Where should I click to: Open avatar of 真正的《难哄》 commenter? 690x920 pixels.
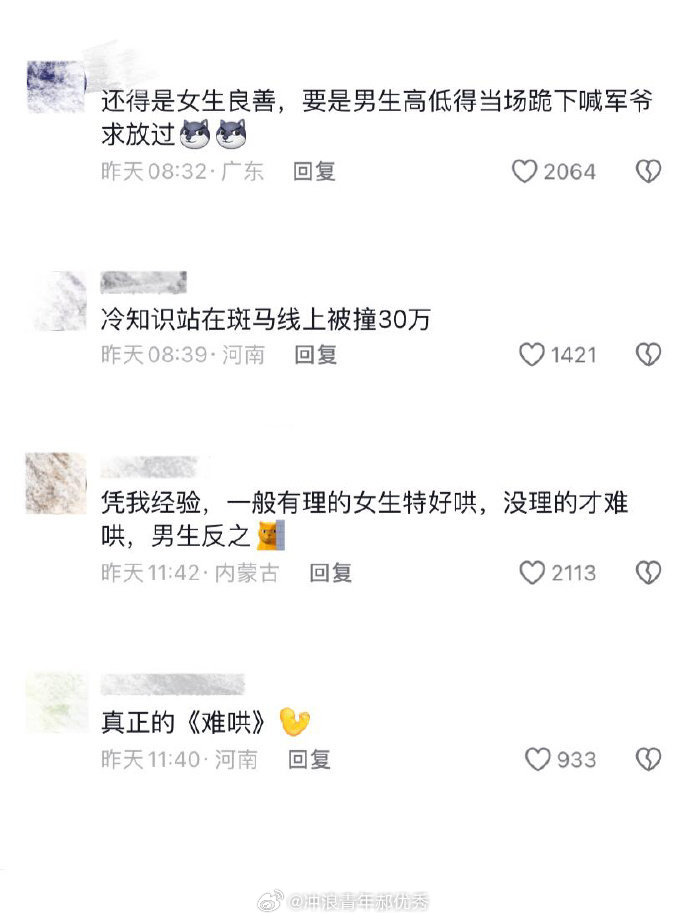(57, 702)
